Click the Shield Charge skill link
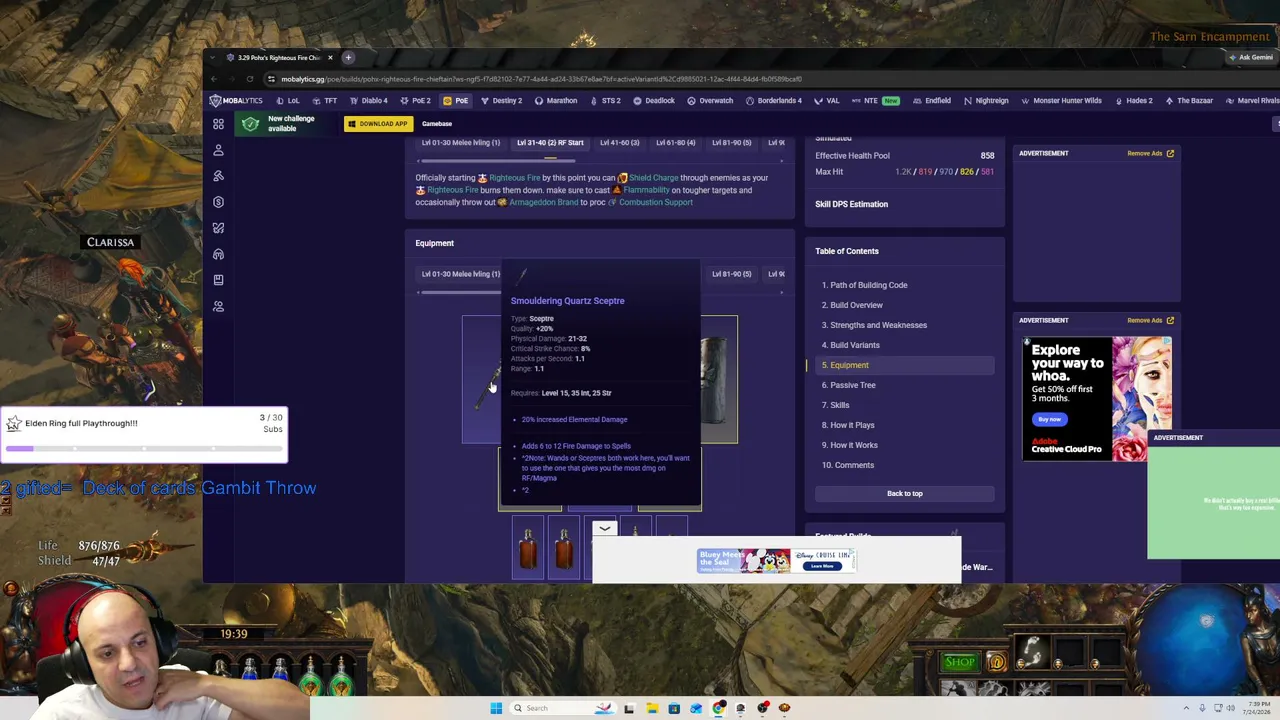 [x=653, y=178]
